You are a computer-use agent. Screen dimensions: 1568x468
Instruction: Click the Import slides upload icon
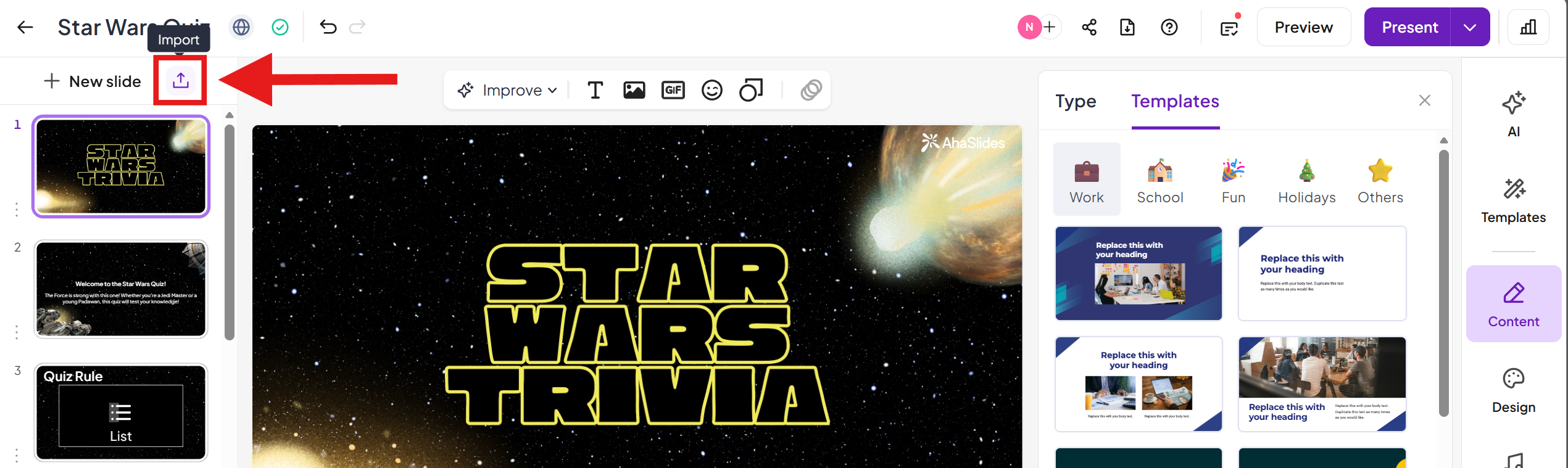(180, 81)
